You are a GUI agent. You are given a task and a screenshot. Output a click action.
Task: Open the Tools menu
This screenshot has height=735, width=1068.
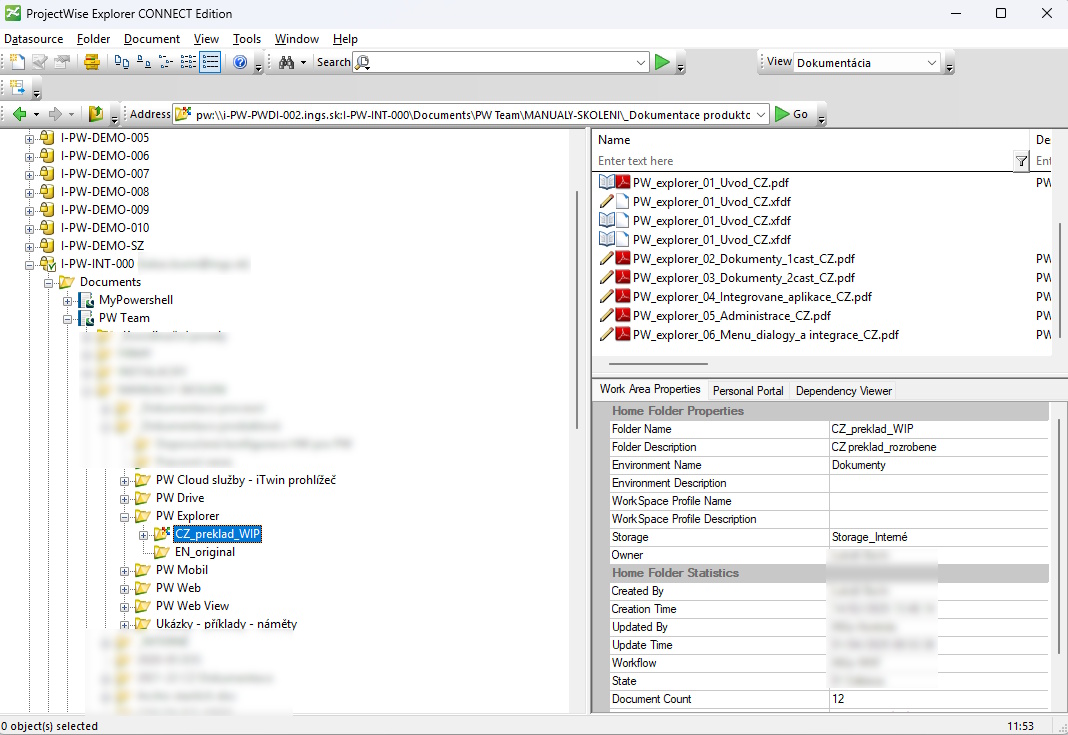click(247, 39)
